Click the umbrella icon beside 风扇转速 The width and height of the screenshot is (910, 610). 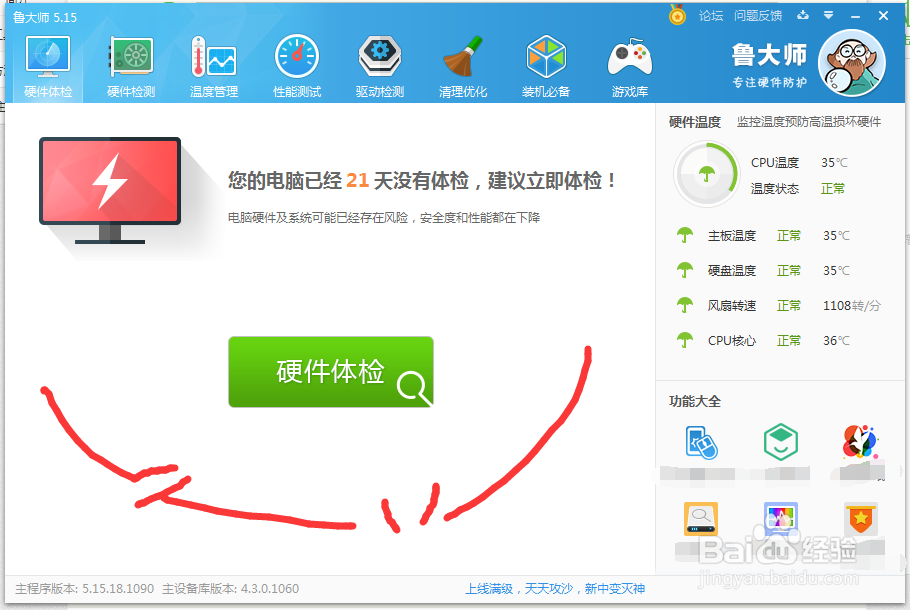[x=685, y=305]
